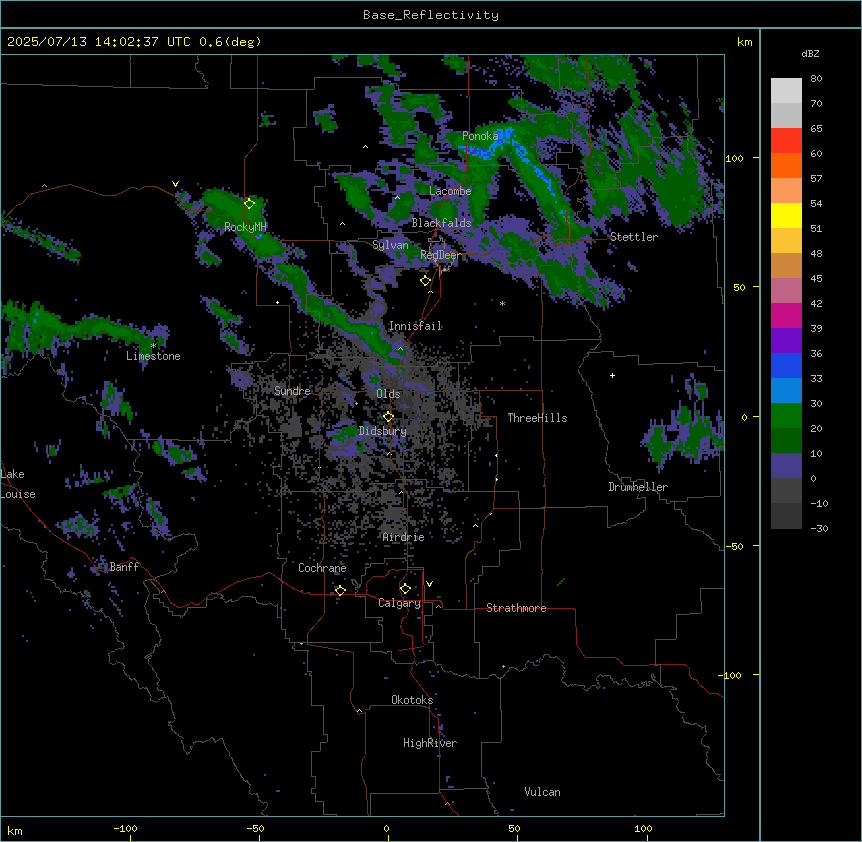Select the red legend swatch between 65 and 60 dBZ
Screen dimensions: 862x842
[x=786, y=141]
